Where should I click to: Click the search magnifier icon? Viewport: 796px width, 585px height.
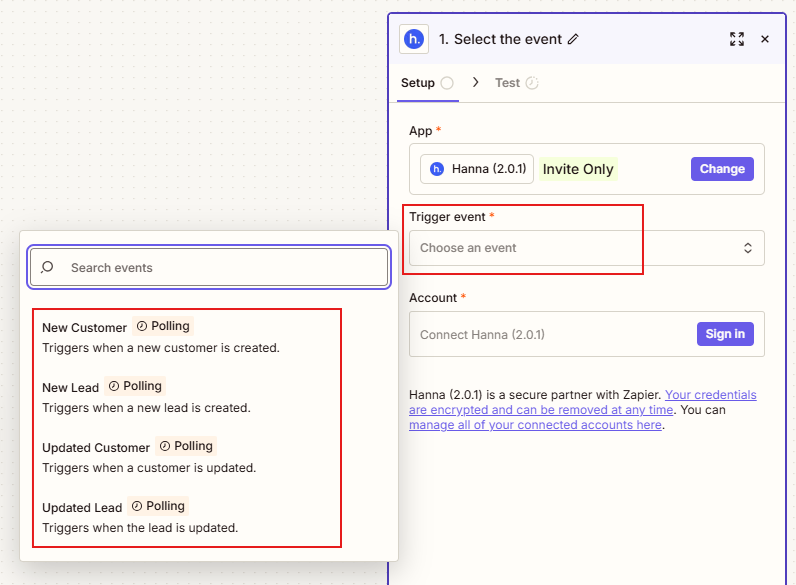[x=47, y=267]
